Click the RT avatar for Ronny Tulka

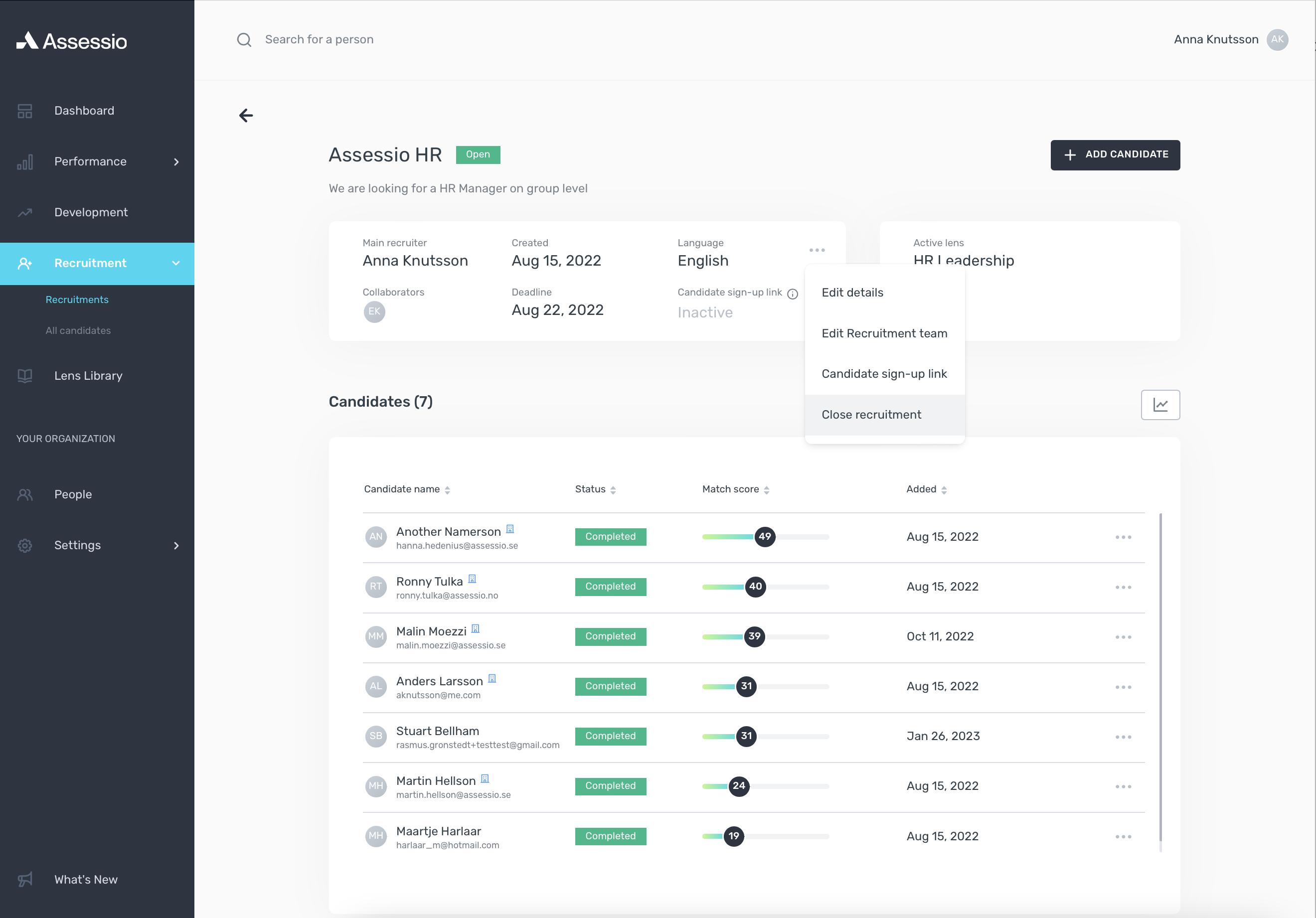coord(375,587)
